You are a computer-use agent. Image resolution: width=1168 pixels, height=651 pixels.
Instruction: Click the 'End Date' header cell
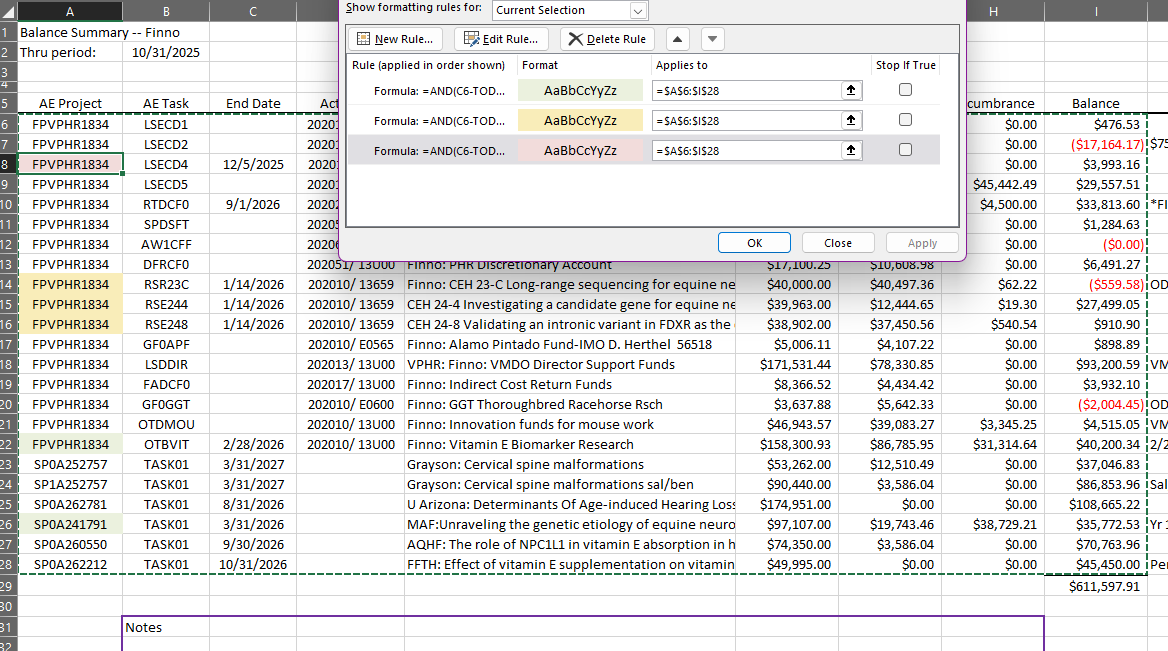pyautogui.click(x=253, y=104)
